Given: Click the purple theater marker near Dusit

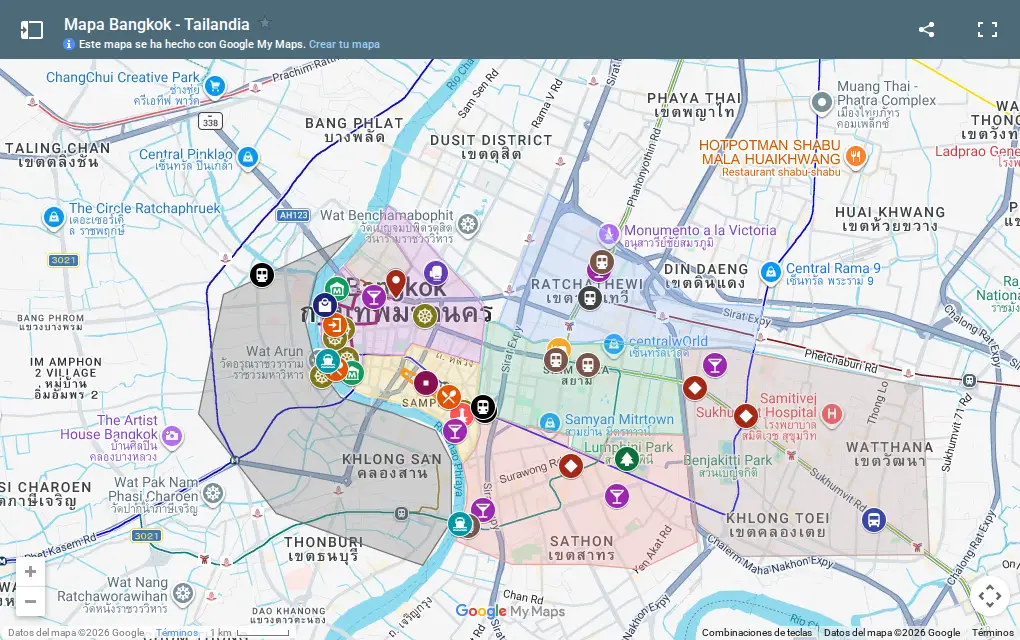Looking at the screenshot, I should pyautogui.click(x=436, y=273).
